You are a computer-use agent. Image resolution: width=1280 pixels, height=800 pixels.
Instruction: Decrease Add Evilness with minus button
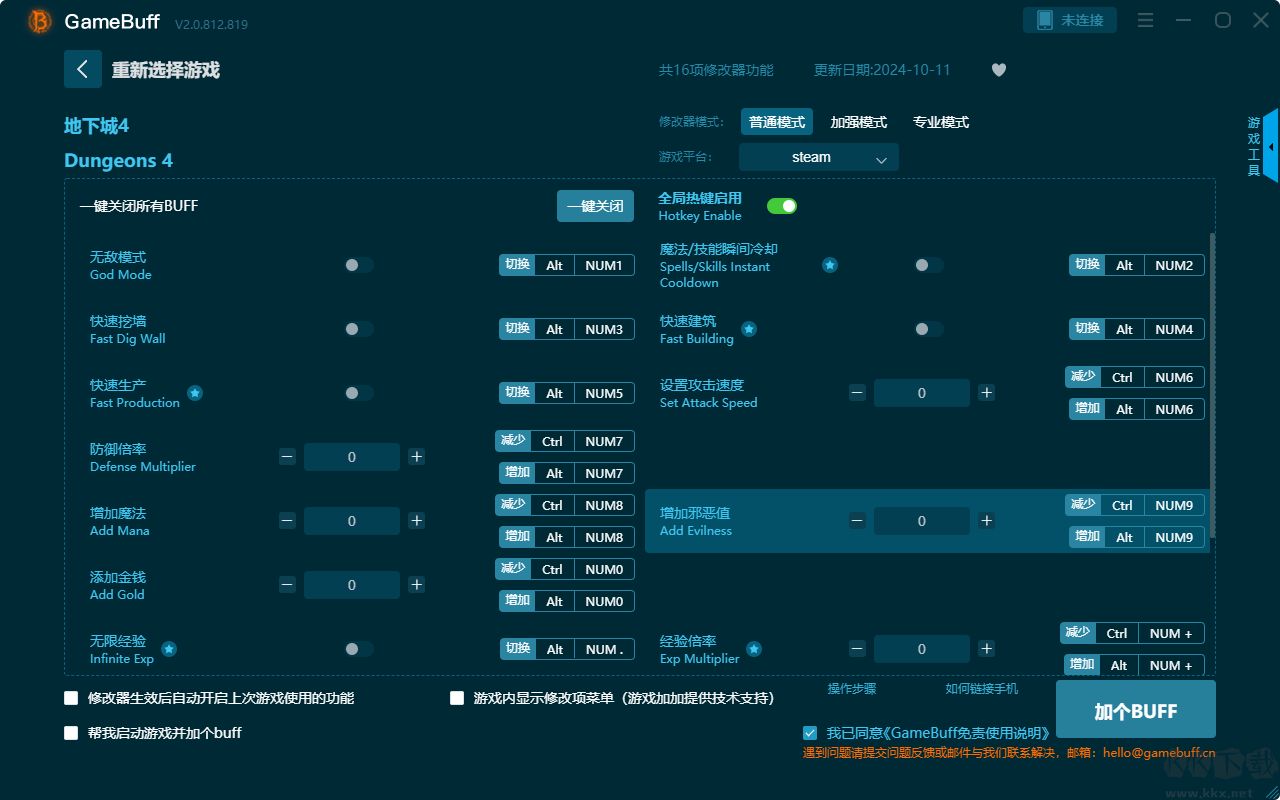tap(857, 521)
